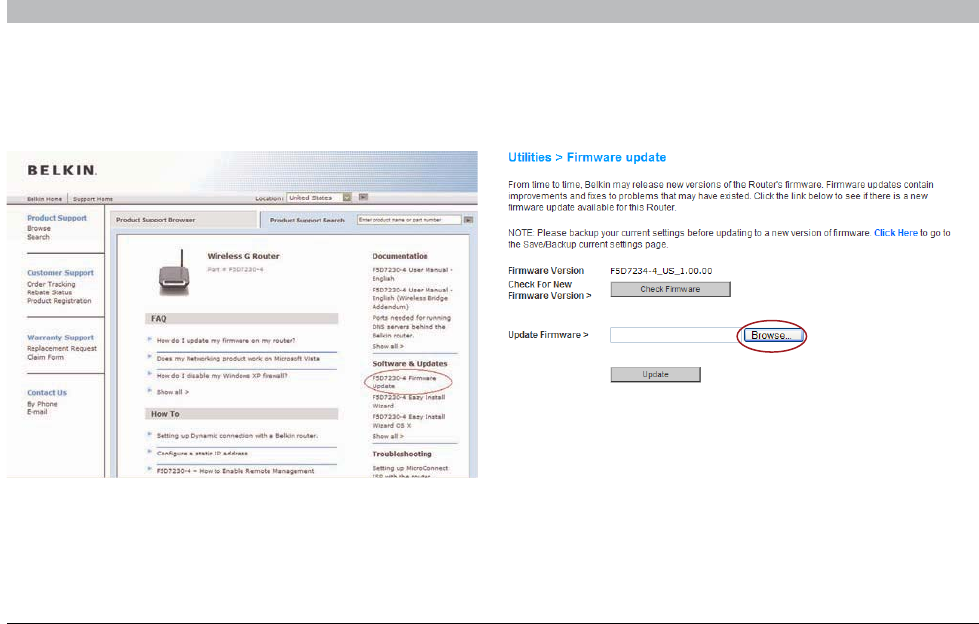Open Setting up Dynamic connection how-to
Image resolution: width=979 pixels, height=624 pixels.
237,435
